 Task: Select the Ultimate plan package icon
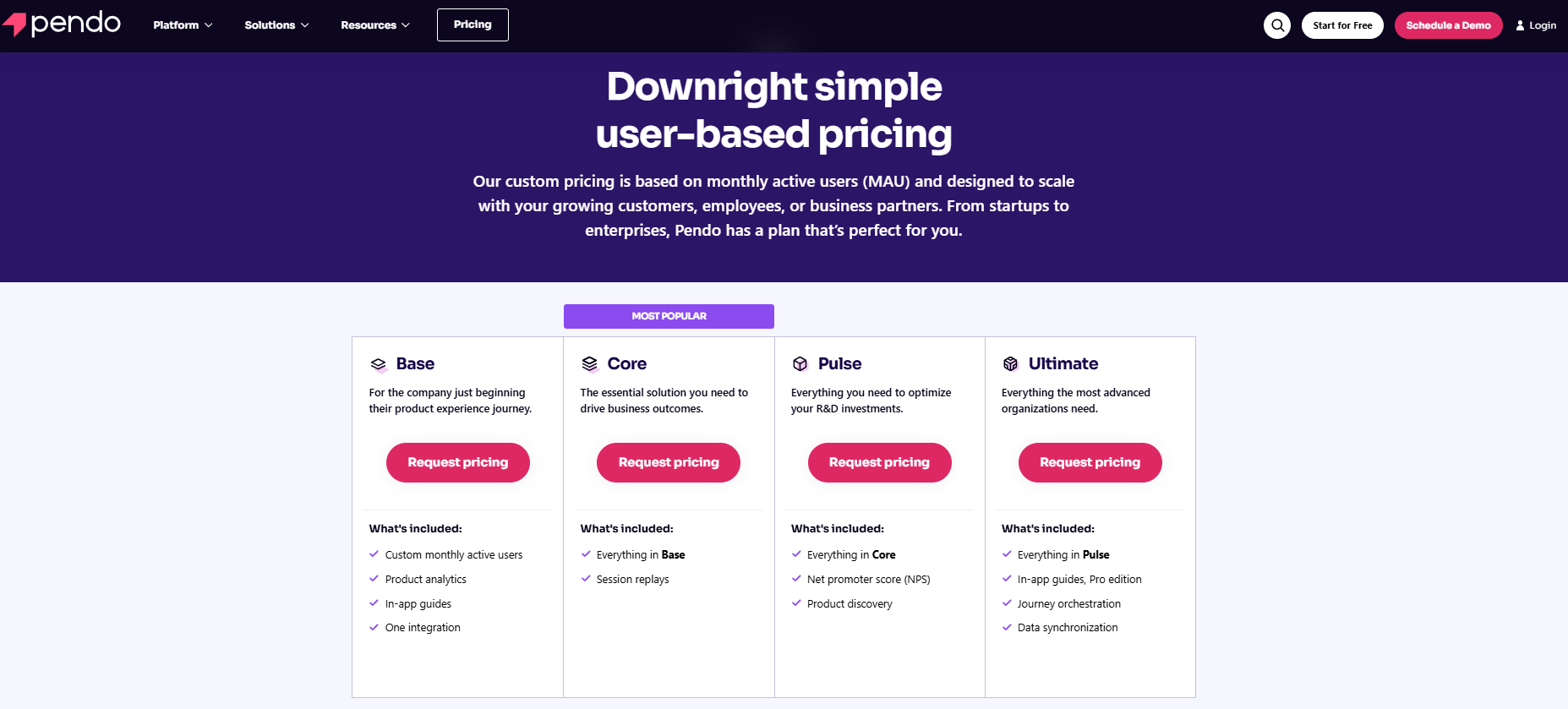pyautogui.click(x=1010, y=364)
